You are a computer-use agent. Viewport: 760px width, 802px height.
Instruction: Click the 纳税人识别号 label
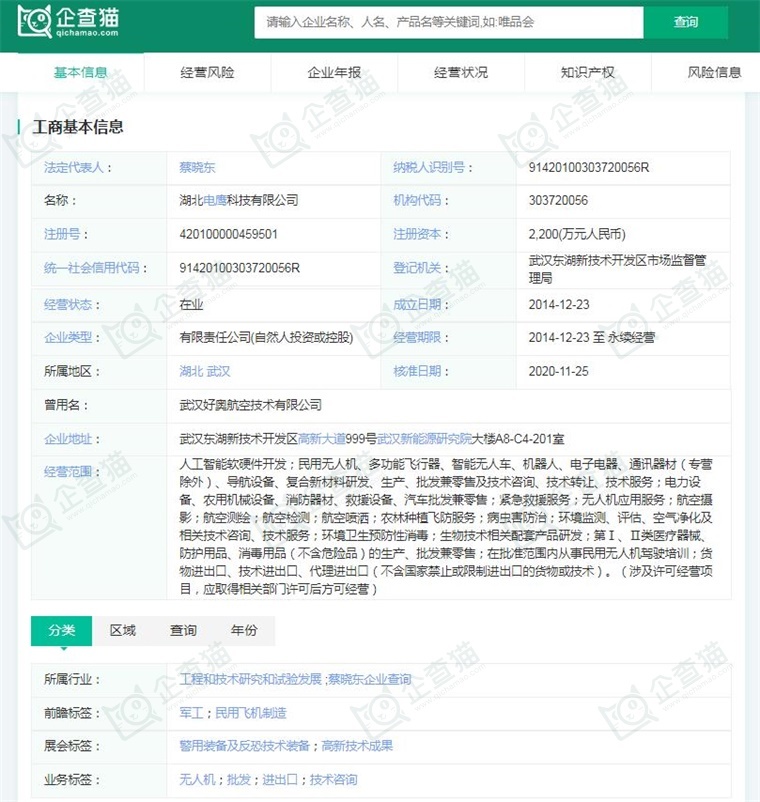click(429, 167)
